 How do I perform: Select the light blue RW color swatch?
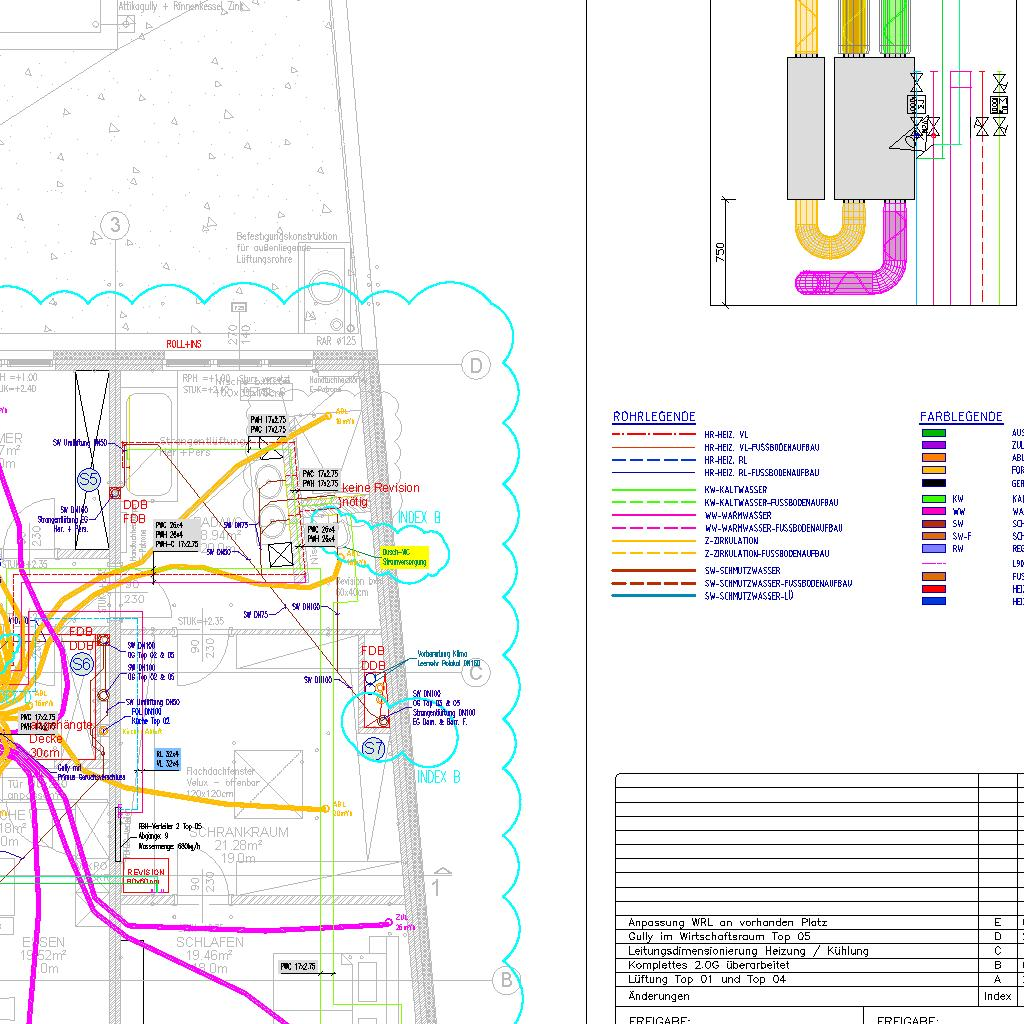[933, 548]
